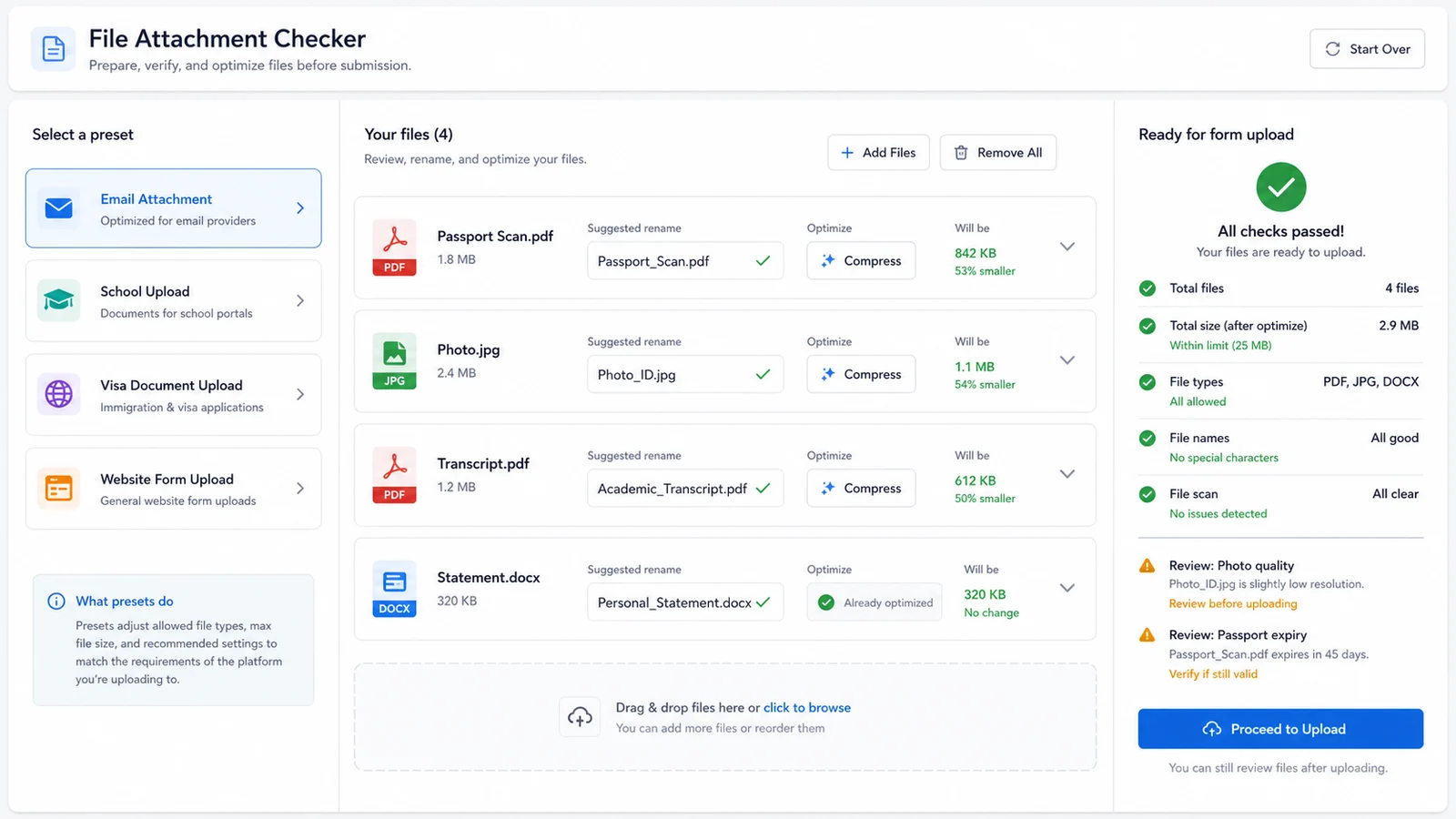Open the Email Attachment preset chevron
This screenshot has width=1456, height=819.
pyautogui.click(x=300, y=208)
